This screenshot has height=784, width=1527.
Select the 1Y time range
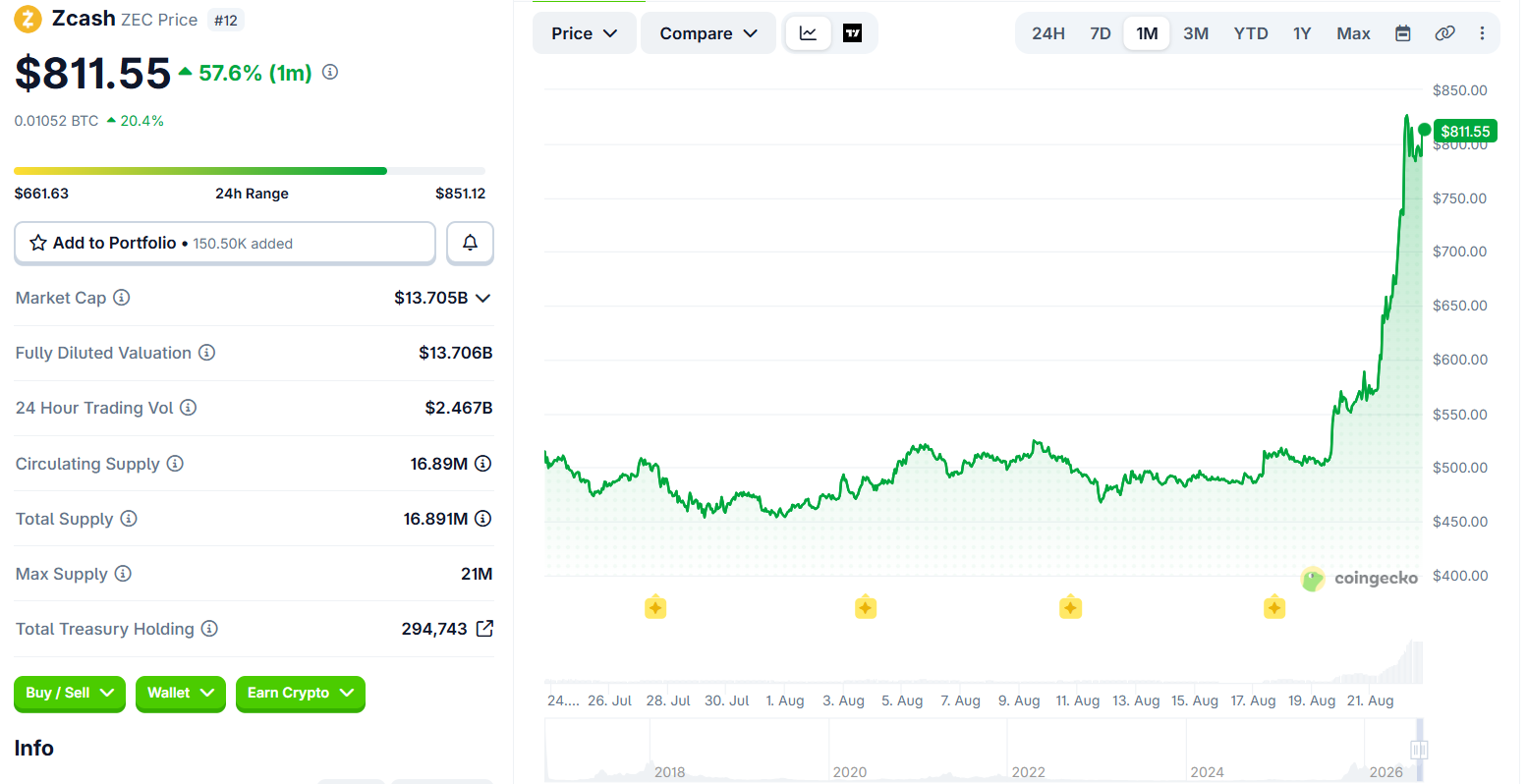[x=1302, y=33]
